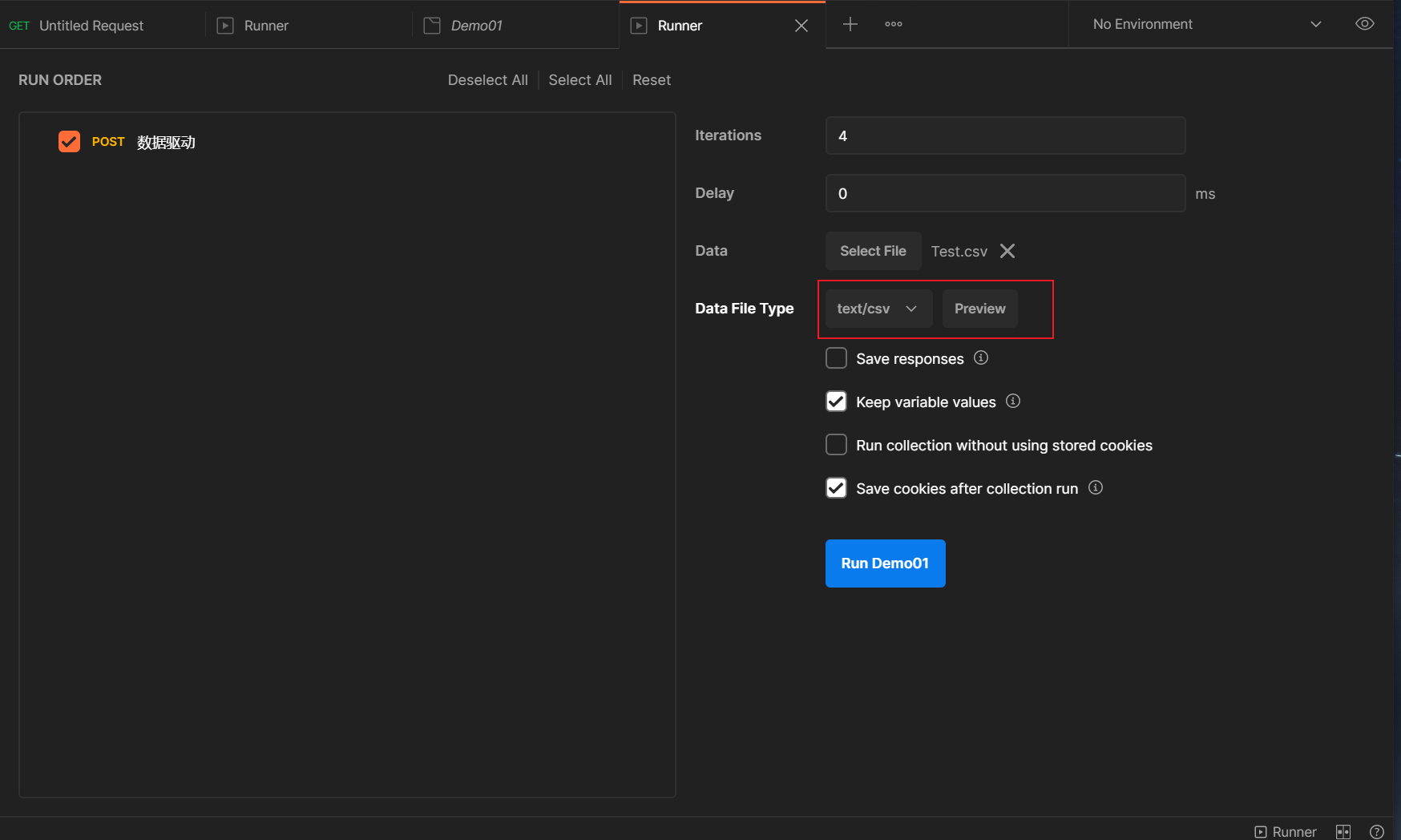Screen dimensions: 1401x840
Task: Toggle Save cookies after collection run
Action: tap(836, 488)
